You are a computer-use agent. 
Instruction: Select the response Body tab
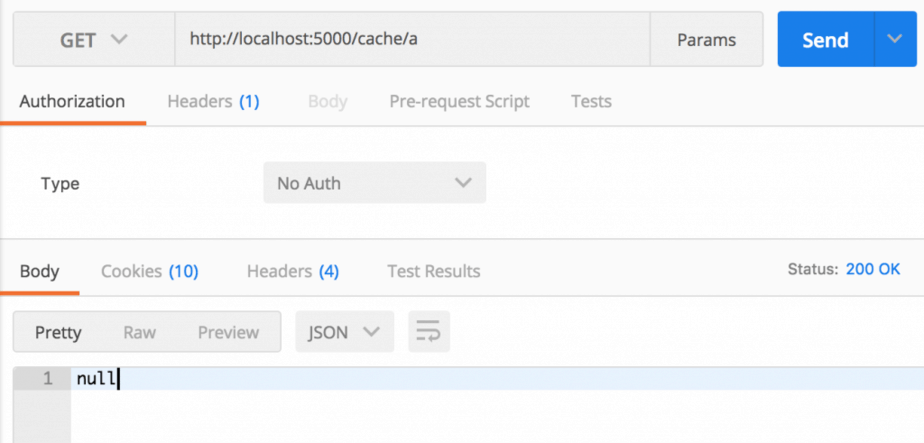[x=39, y=271]
